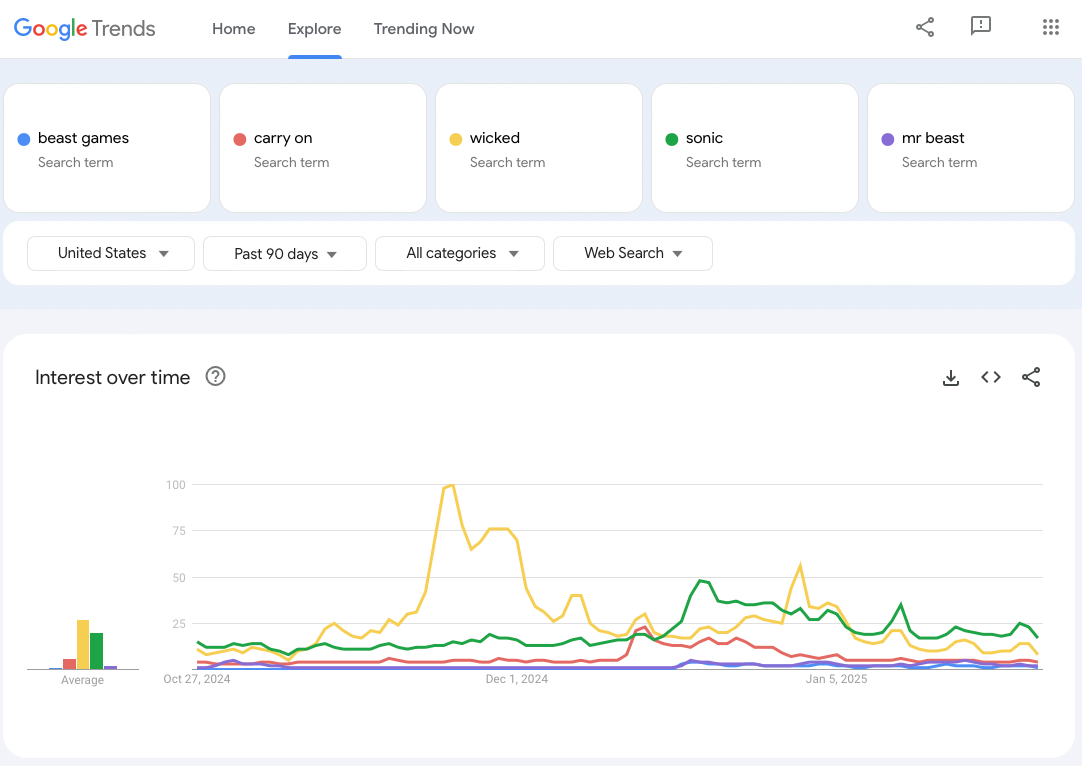Image resolution: width=1082 pixels, height=766 pixels.
Task: Click the Interest over time heading
Action: pyautogui.click(x=112, y=377)
